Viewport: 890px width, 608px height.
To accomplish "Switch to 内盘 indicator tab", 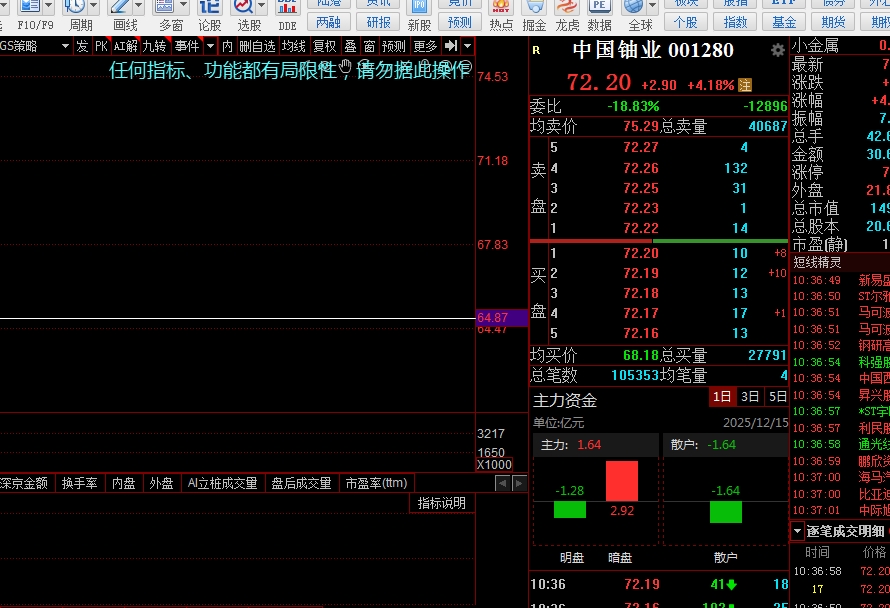I will point(124,483).
